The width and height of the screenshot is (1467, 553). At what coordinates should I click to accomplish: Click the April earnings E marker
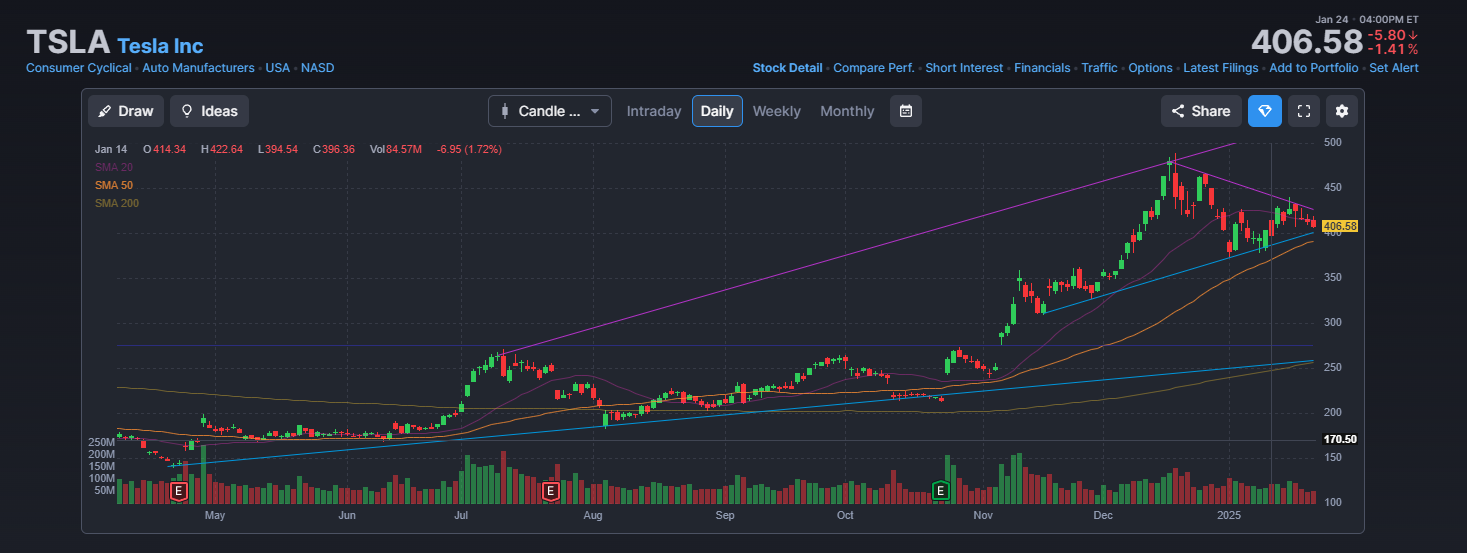(179, 491)
